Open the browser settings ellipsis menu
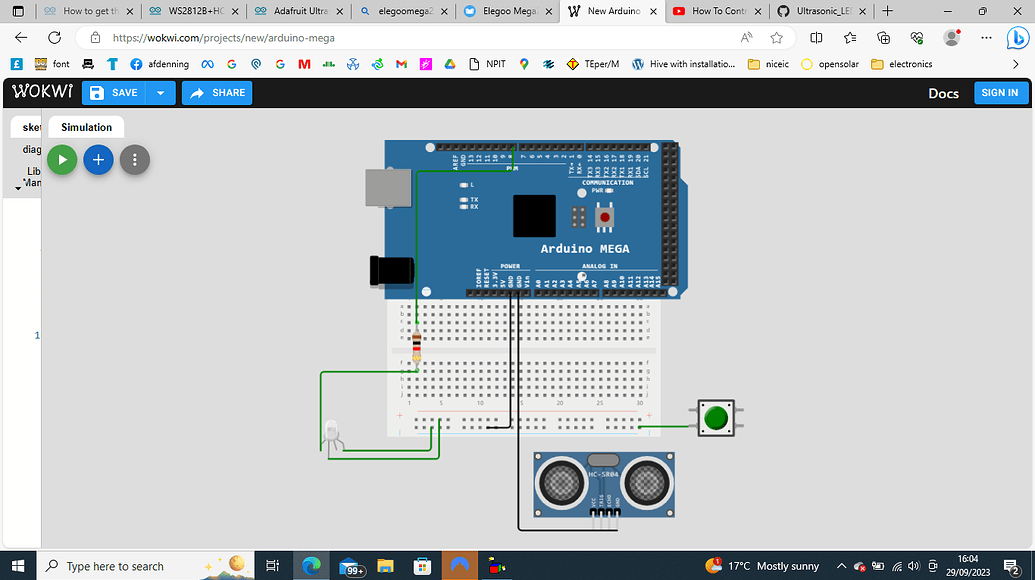The height and width of the screenshot is (580, 1035). click(x=986, y=36)
